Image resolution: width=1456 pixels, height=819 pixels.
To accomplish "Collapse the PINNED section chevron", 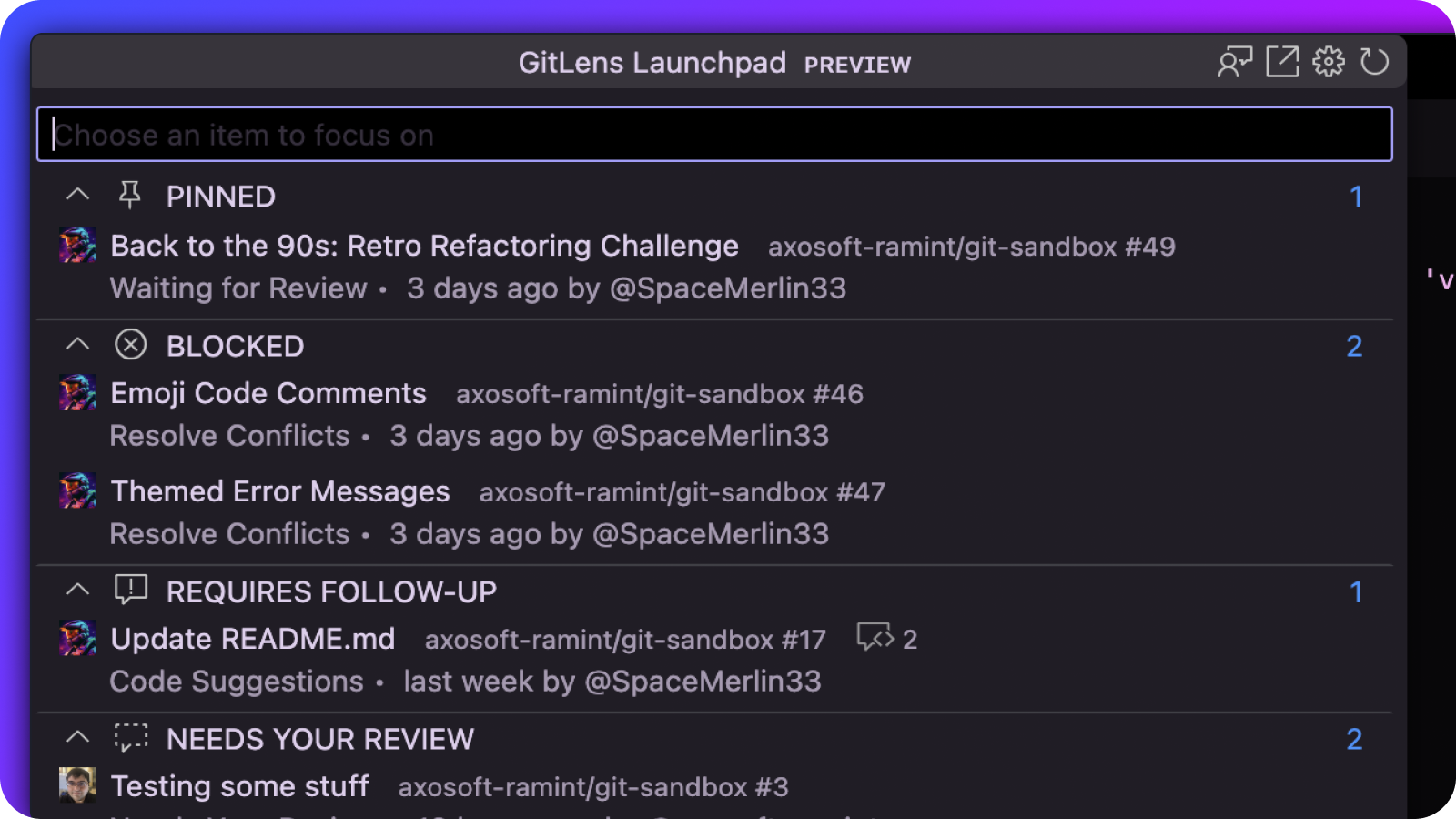I will point(78,195).
